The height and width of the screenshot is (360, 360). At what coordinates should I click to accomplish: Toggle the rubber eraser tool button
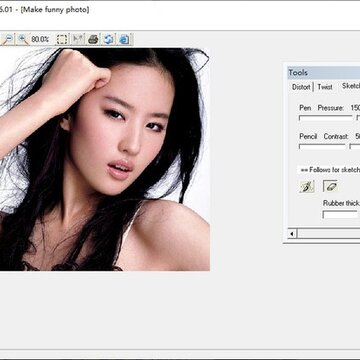click(x=330, y=186)
